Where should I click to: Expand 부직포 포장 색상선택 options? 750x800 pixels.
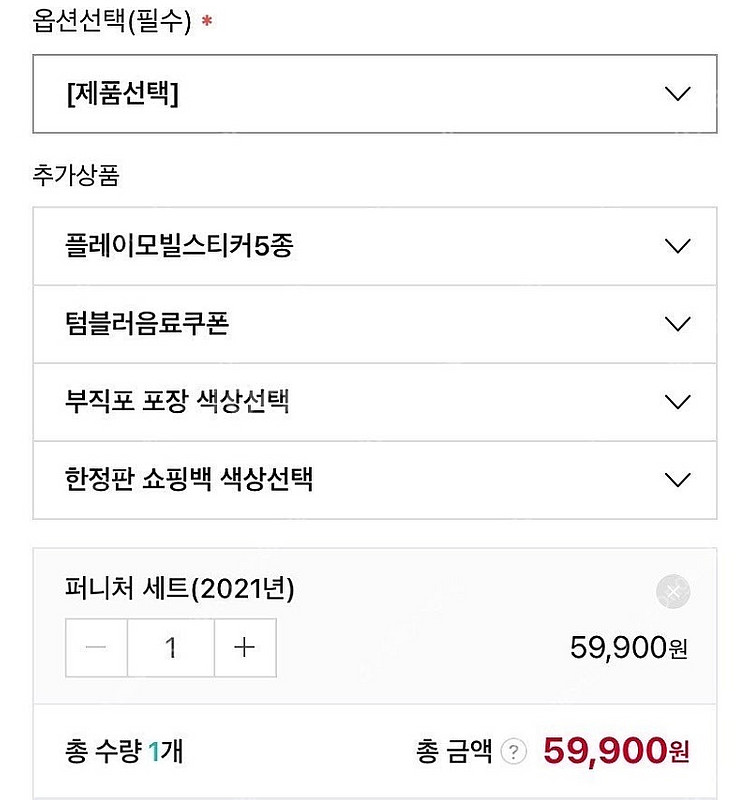pos(374,402)
